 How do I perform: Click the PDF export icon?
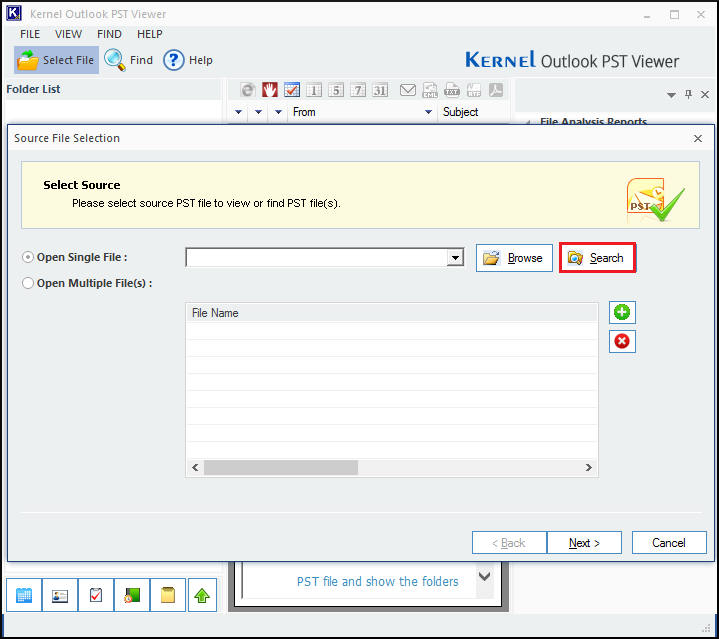tap(496, 90)
